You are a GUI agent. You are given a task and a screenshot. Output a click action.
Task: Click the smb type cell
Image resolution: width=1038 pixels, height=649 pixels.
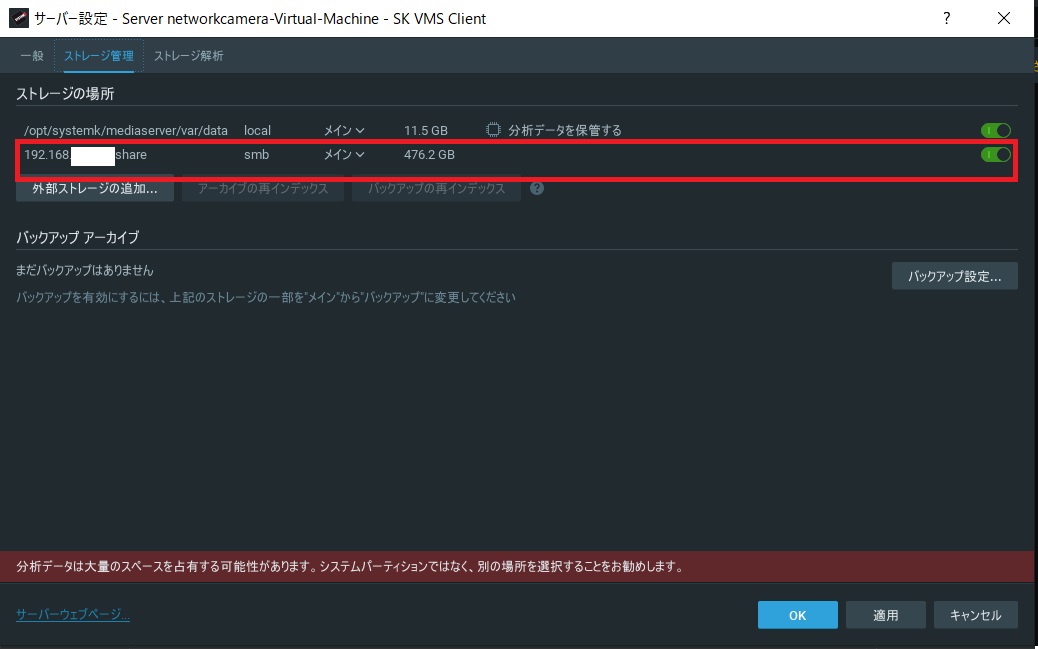(256, 154)
